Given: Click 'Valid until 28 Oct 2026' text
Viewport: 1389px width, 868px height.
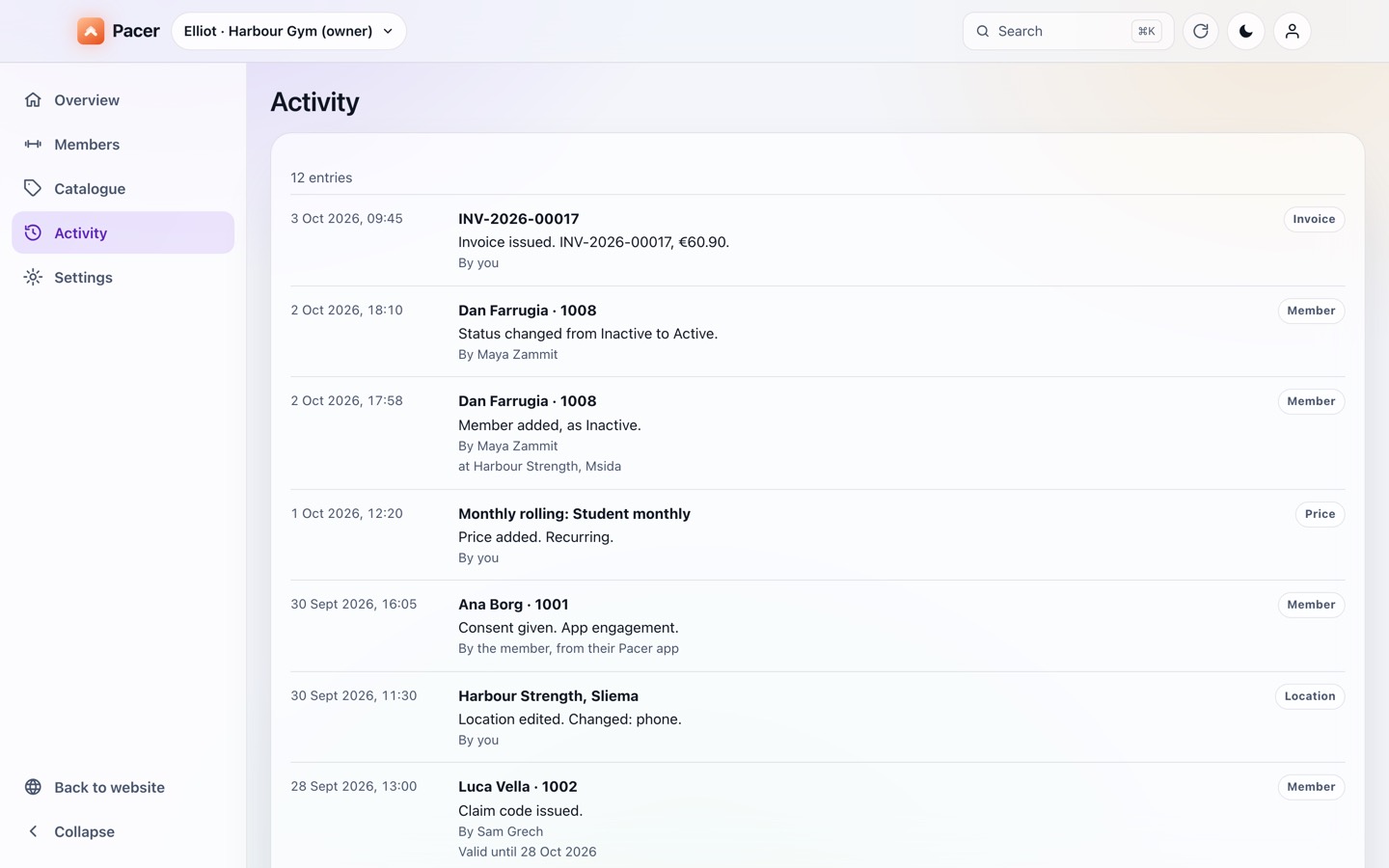Looking at the screenshot, I should click(527, 852).
